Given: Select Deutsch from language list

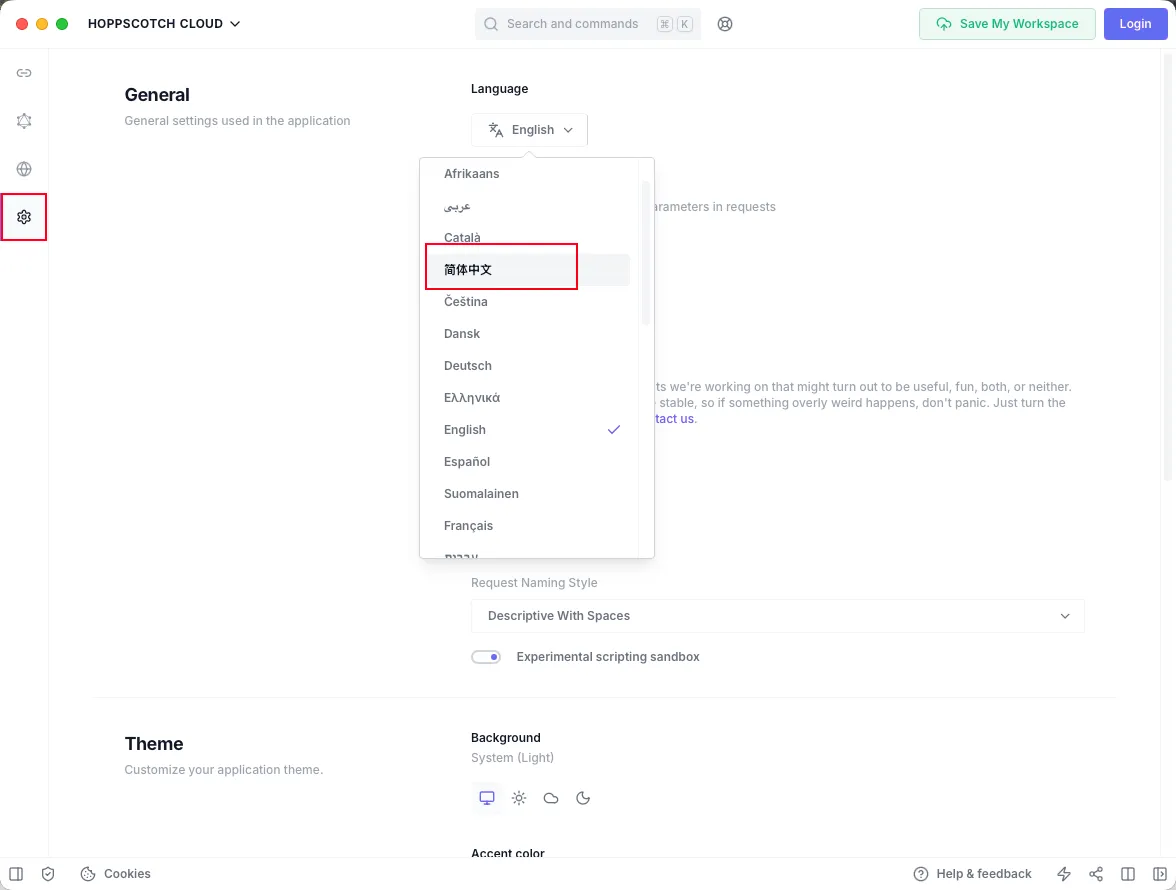Looking at the screenshot, I should tap(468, 366).
